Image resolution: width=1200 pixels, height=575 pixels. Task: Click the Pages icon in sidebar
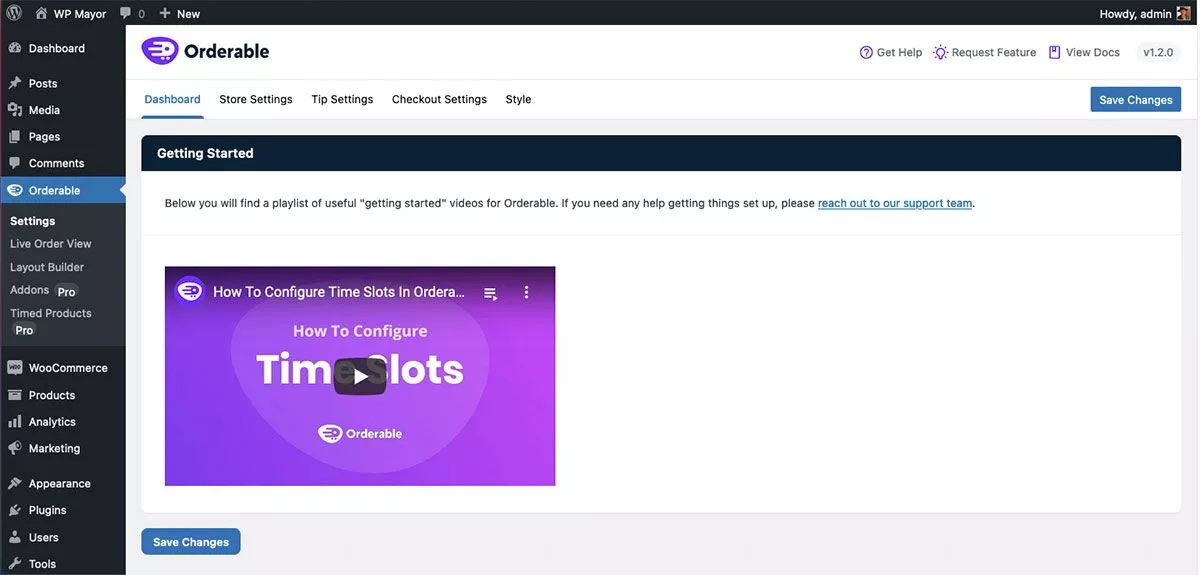tap(15, 136)
